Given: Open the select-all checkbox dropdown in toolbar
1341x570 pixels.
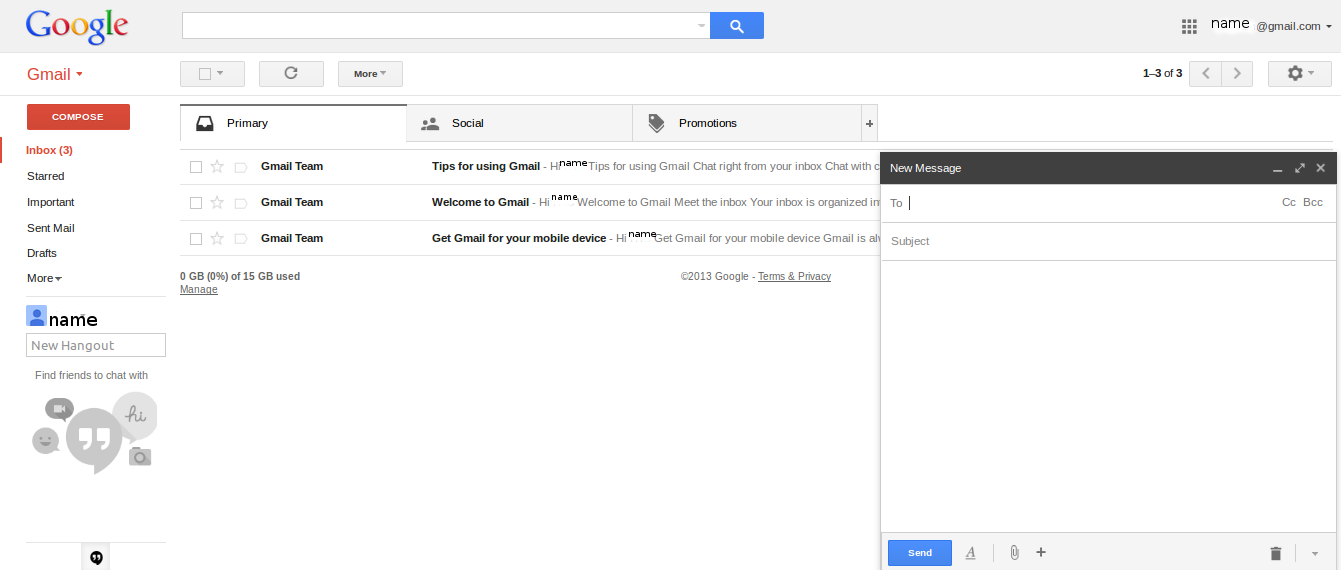Looking at the screenshot, I should [212, 73].
